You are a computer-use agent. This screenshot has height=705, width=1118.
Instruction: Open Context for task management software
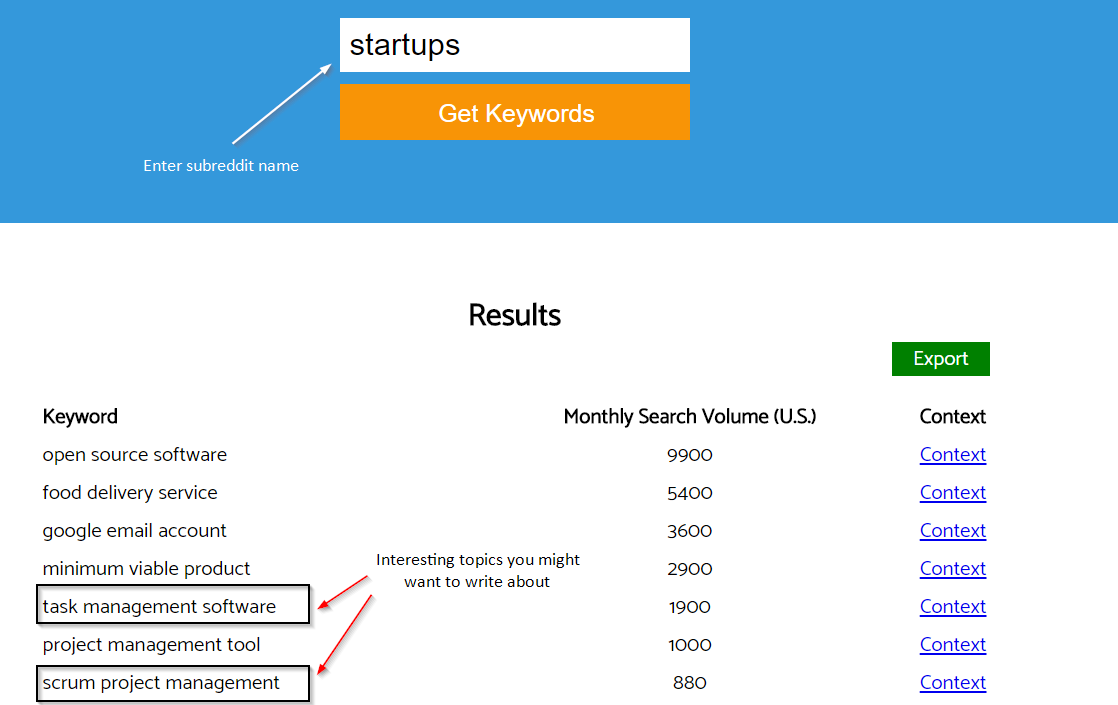click(x=951, y=606)
